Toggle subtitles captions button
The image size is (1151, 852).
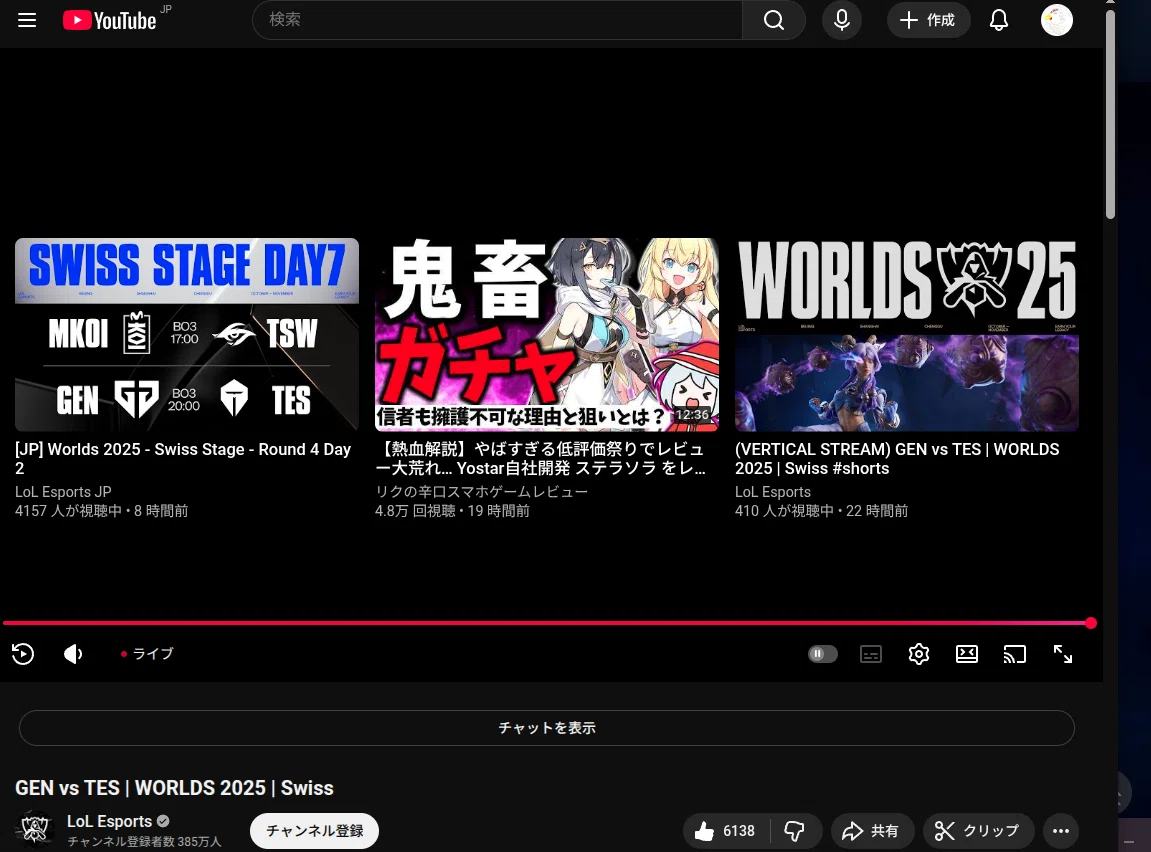pos(871,654)
